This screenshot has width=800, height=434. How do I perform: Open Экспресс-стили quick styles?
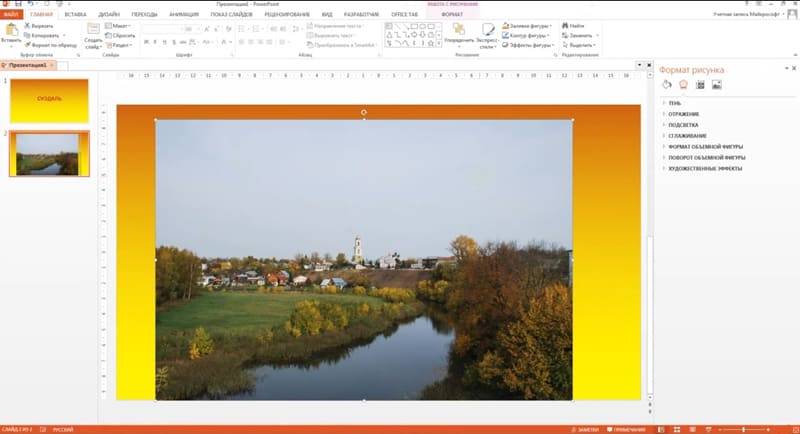[x=487, y=36]
